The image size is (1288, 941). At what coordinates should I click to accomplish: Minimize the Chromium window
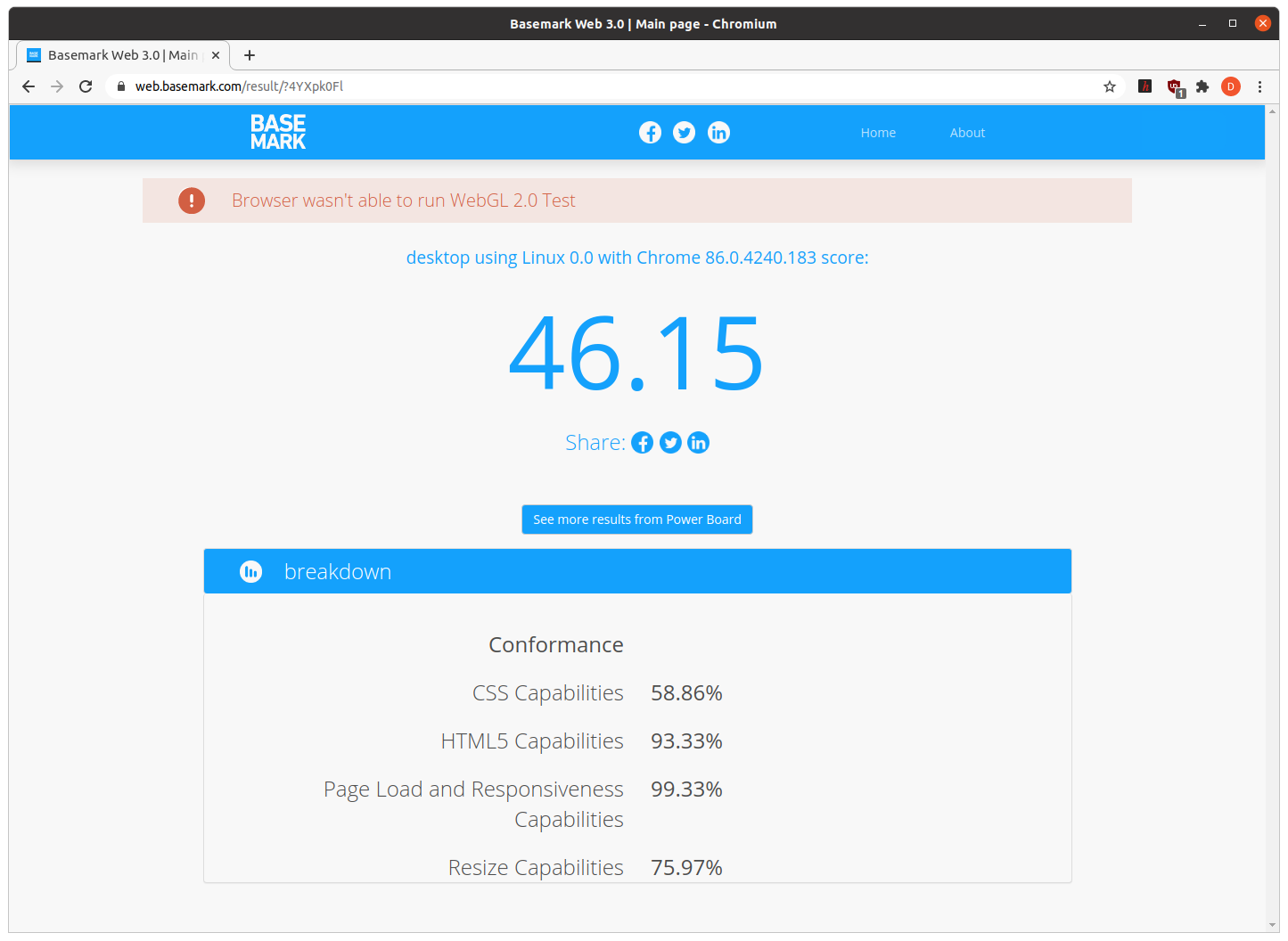click(x=1202, y=24)
